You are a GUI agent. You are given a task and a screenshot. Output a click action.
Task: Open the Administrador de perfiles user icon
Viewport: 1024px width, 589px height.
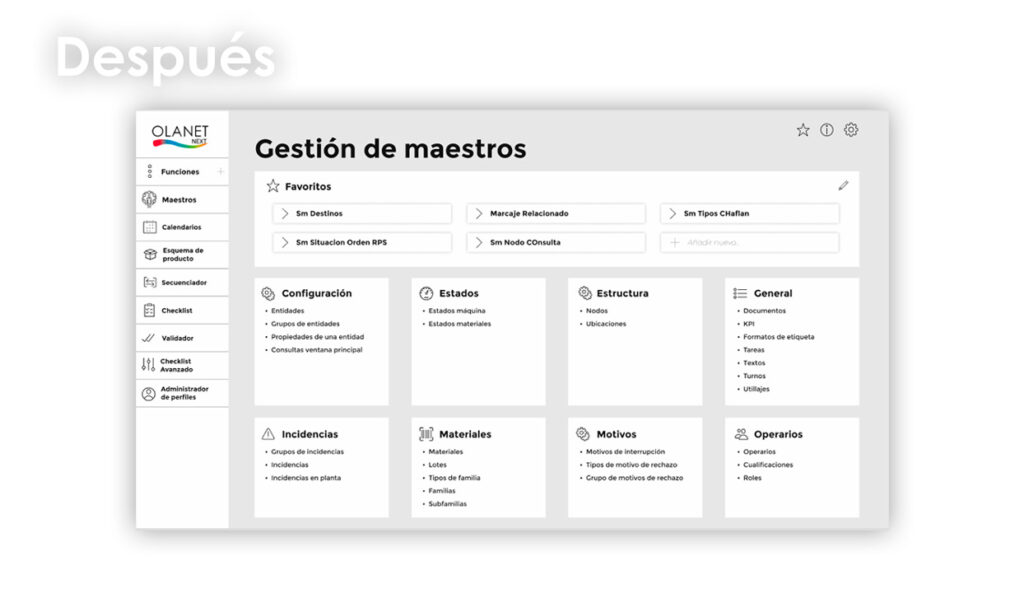point(149,393)
